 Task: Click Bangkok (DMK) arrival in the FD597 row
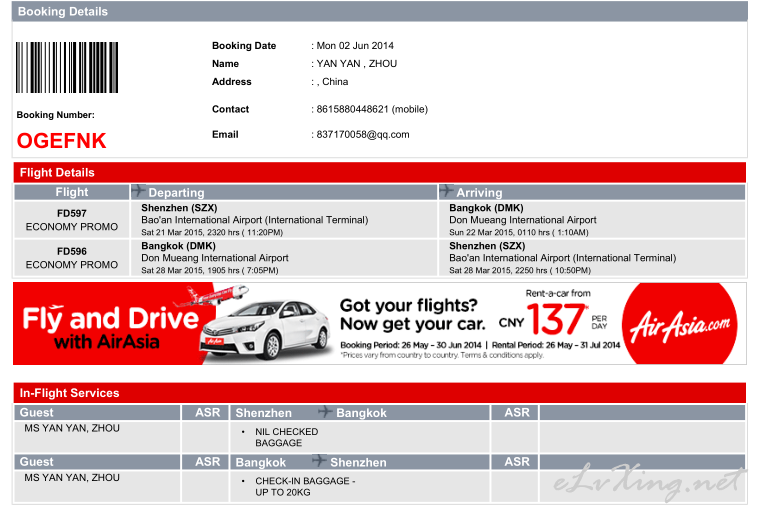[x=486, y=208]
